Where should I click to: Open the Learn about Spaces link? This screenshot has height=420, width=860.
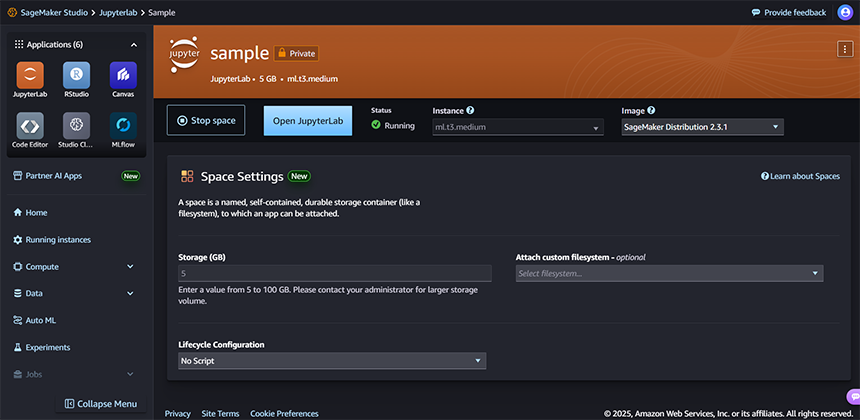tap(800, 176)
